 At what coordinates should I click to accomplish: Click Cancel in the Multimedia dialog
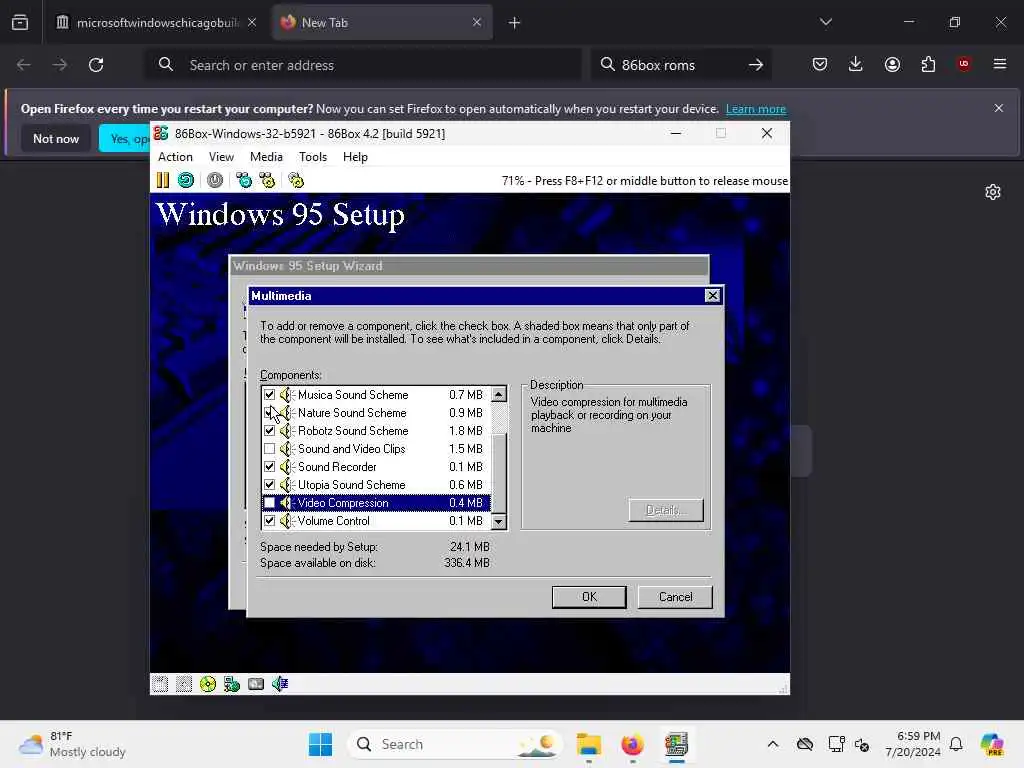tap(675, 597)
